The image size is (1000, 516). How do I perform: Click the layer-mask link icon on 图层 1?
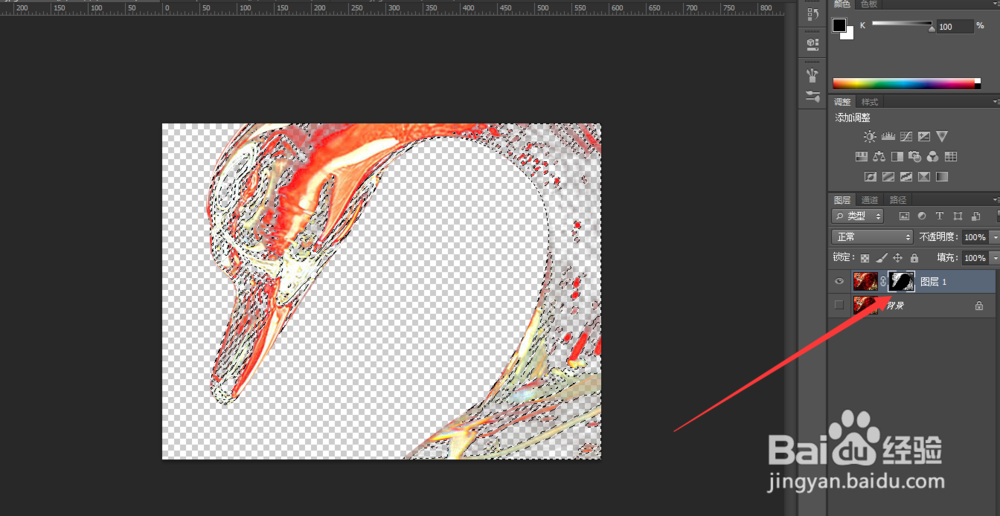click(883, 281)
